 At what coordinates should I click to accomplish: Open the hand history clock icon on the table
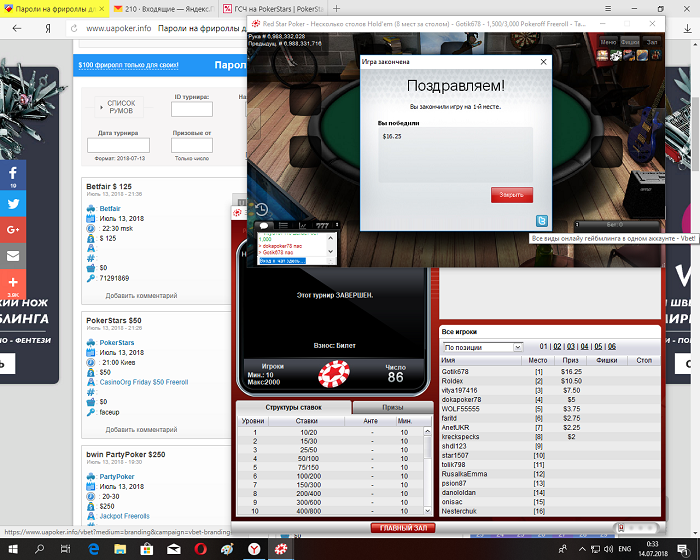(x=262, y=209)
